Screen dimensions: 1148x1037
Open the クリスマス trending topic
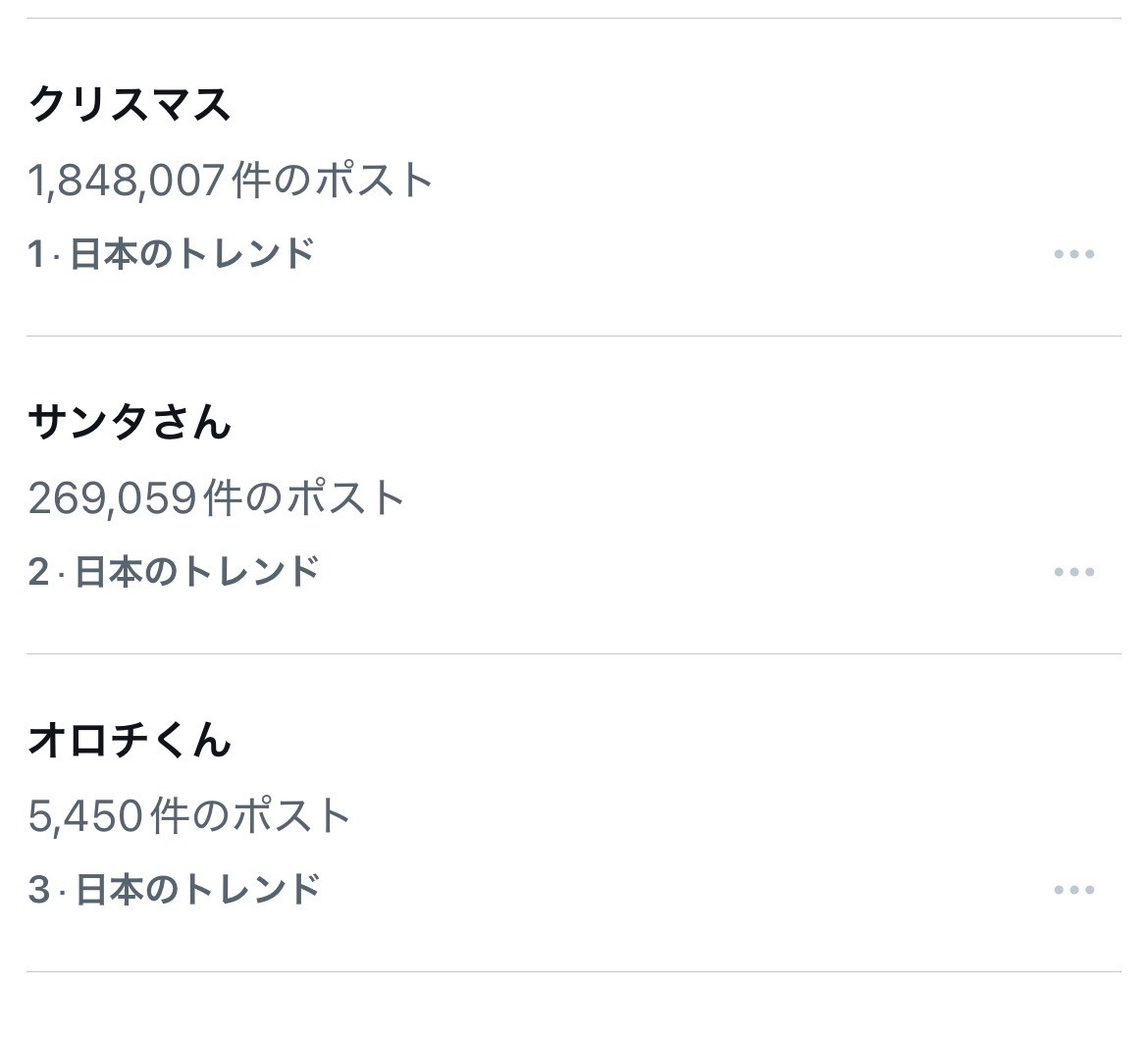[130, 99]
